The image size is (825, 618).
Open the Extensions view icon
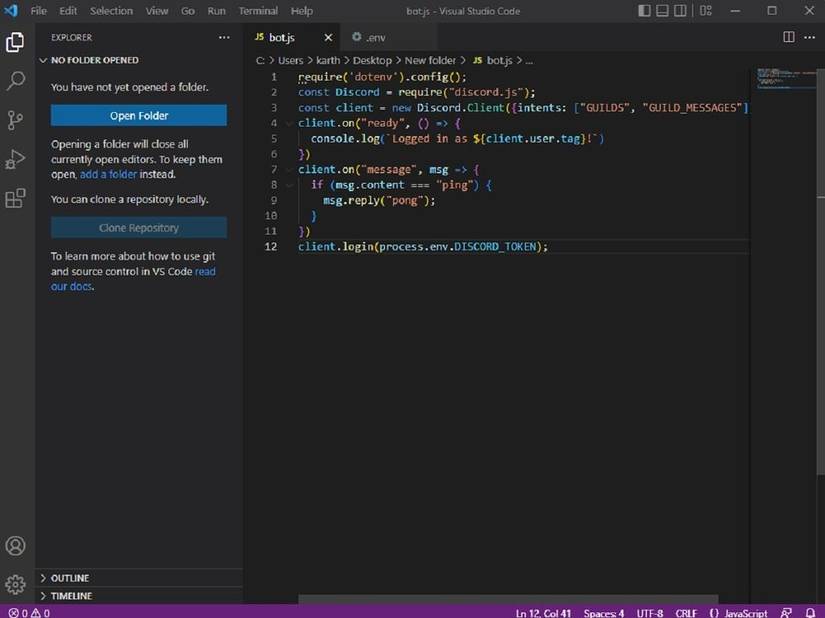click(15, 198)
